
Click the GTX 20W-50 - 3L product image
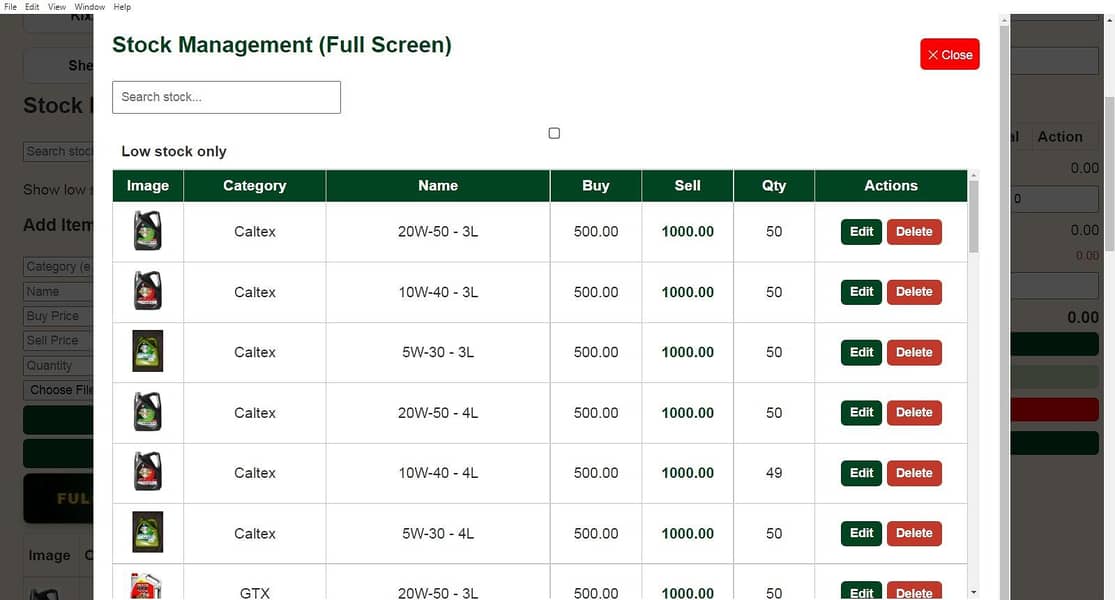coord(146,586)
